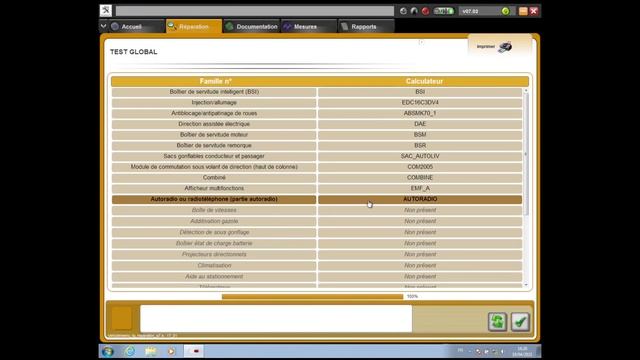Click the orange minimize window button
The image size is (640, 360).
click(523, 11)
